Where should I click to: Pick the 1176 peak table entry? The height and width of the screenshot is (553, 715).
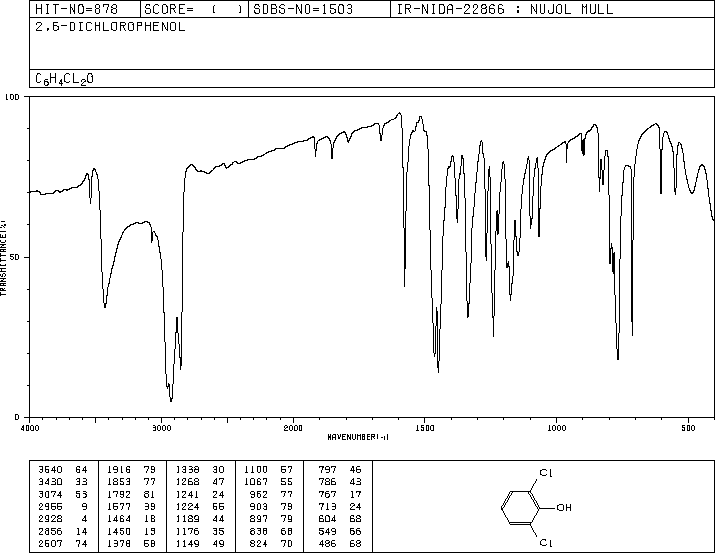point(200,531)
